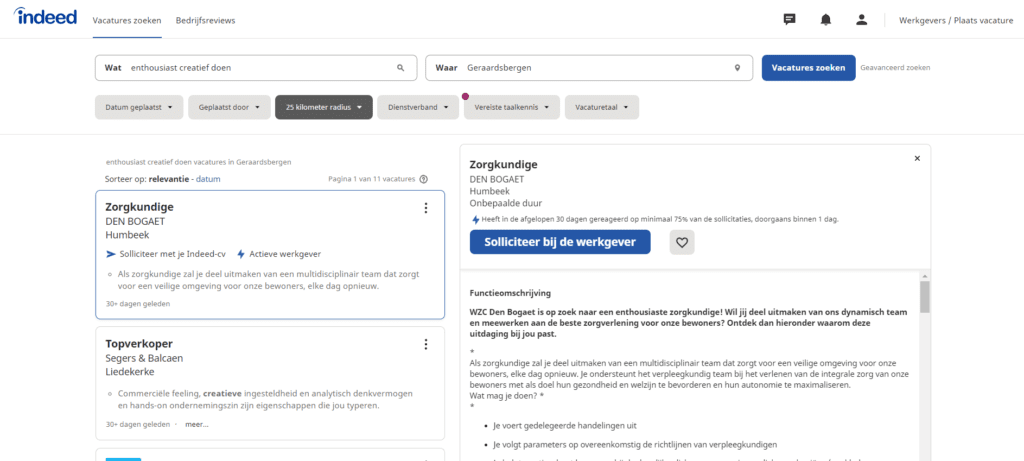The image size is (1024, 461).
Task: Click the magnifier icon in Wat field
Action: [400, 68]
